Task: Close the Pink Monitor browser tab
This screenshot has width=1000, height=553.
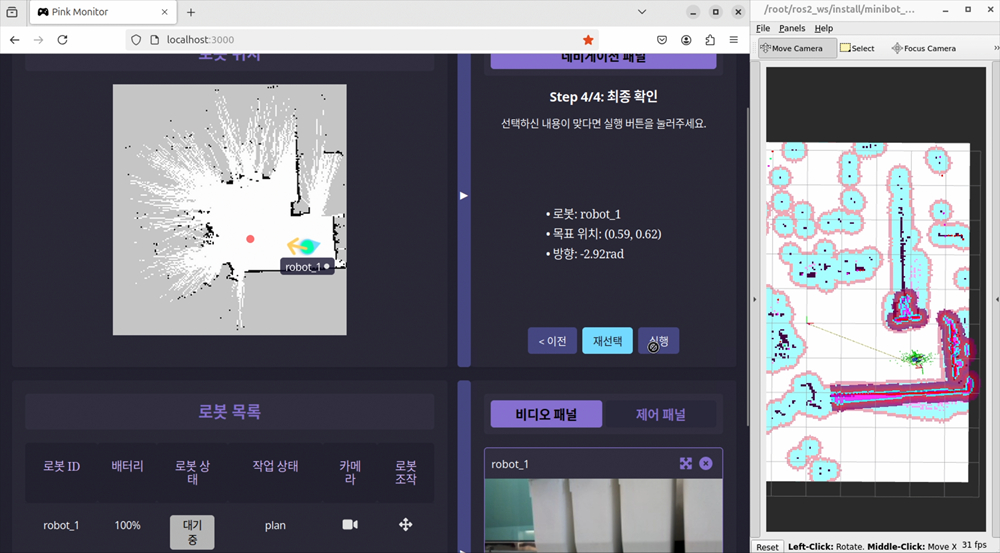Action: (x=165, y=11)
